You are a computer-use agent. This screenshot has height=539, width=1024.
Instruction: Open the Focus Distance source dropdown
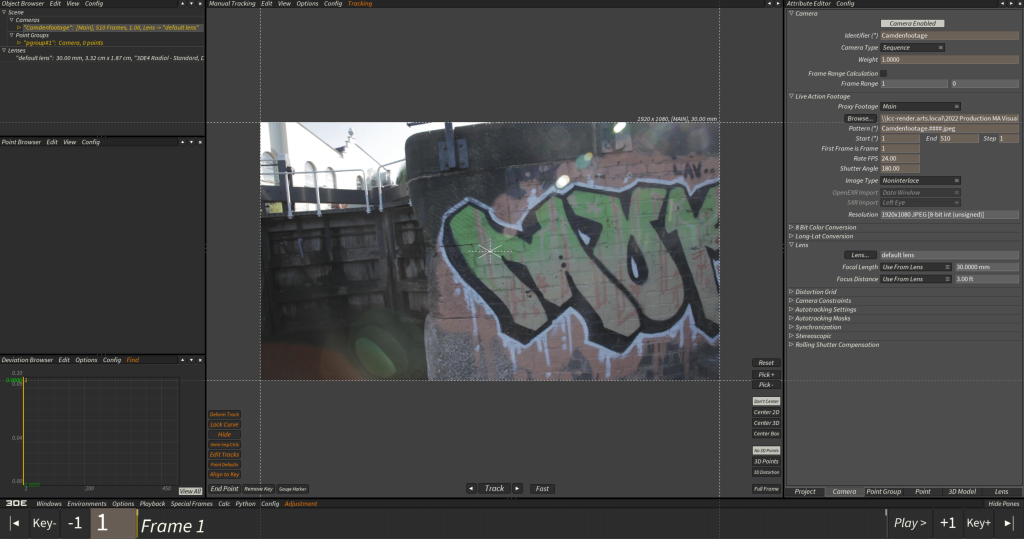(916, 279)
